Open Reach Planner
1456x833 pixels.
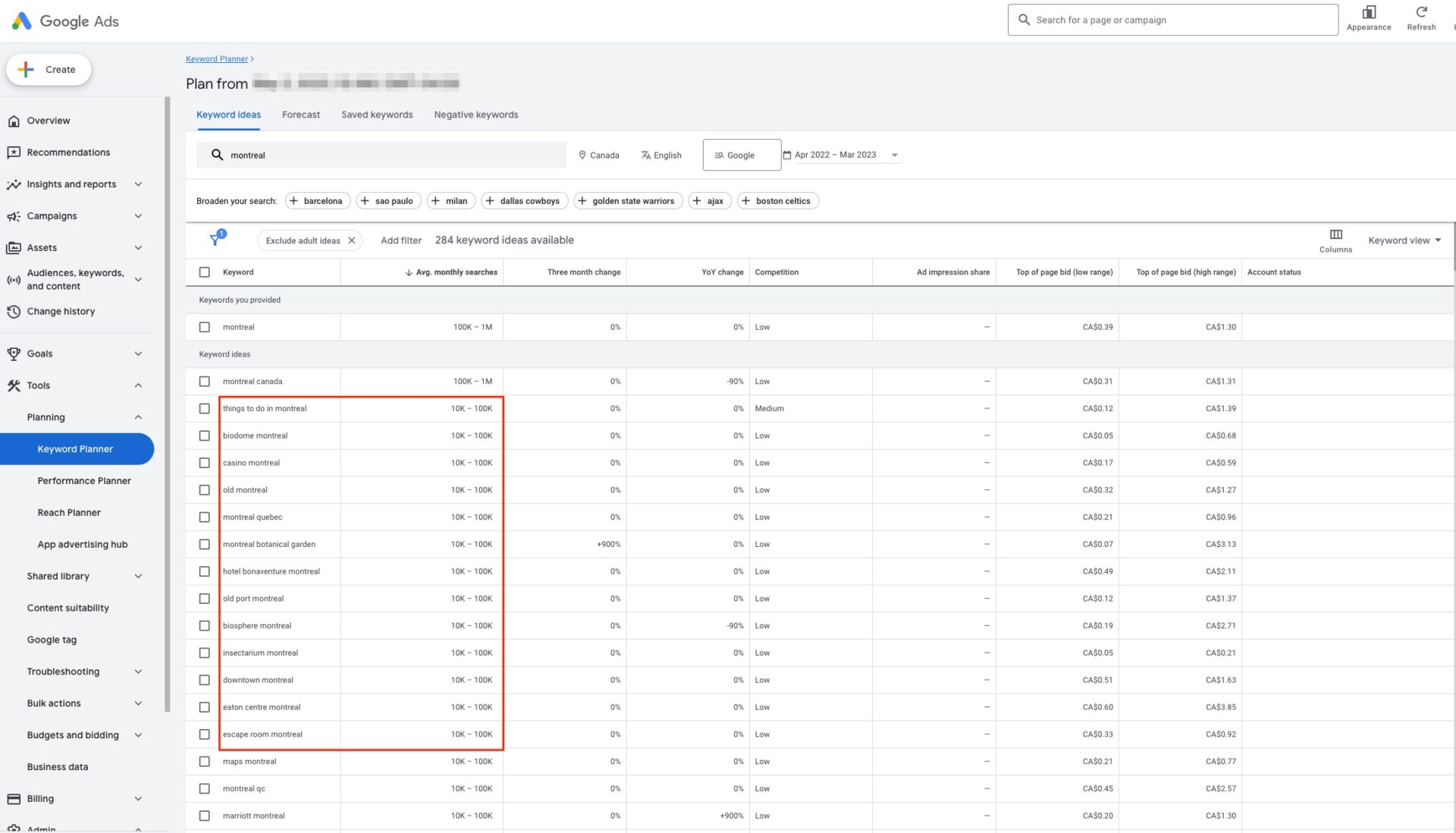point(69,513)
